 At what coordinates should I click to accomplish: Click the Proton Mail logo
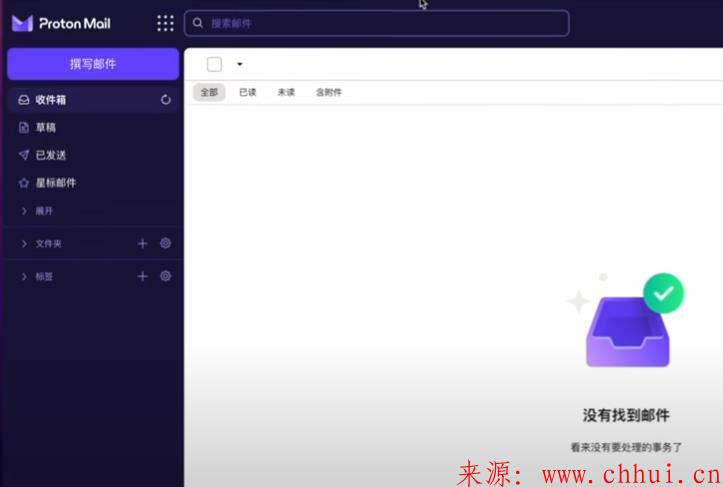[61, 23]
